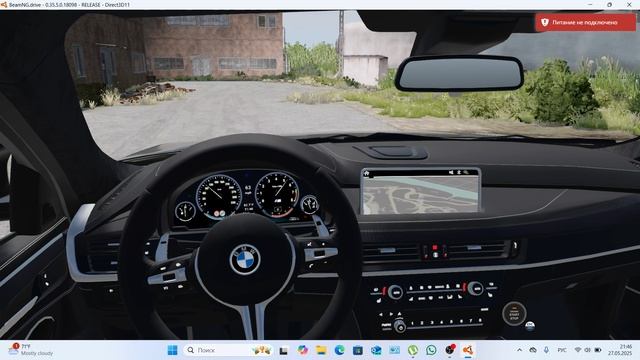Launch Copilot from the taskbar
The image size is (640, 360).
302,350
